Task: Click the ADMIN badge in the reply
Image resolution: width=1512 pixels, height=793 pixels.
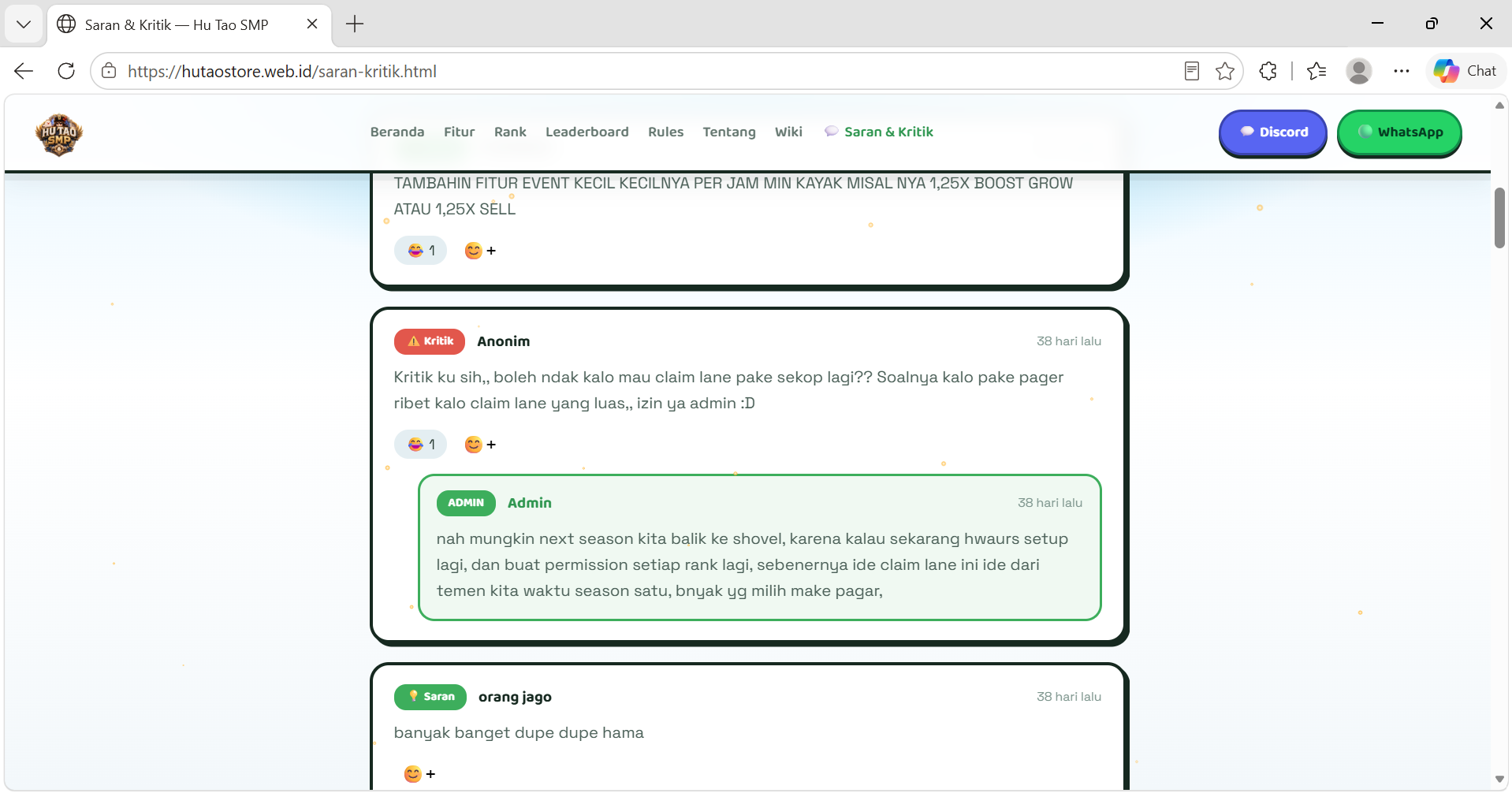Action: click(x=466, y=503)
